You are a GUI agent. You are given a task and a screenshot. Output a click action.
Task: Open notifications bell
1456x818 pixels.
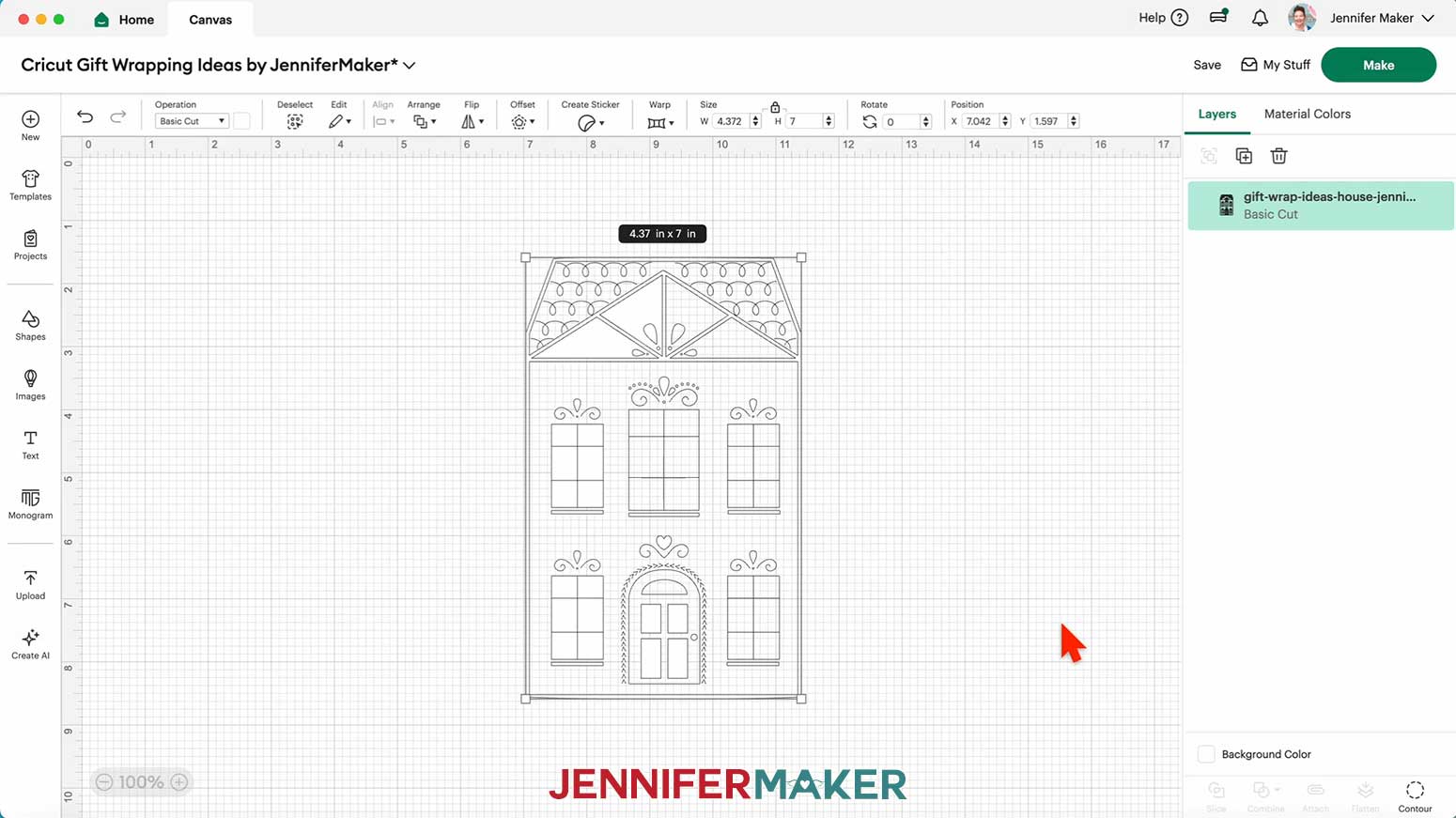(x=1260, y=18)
